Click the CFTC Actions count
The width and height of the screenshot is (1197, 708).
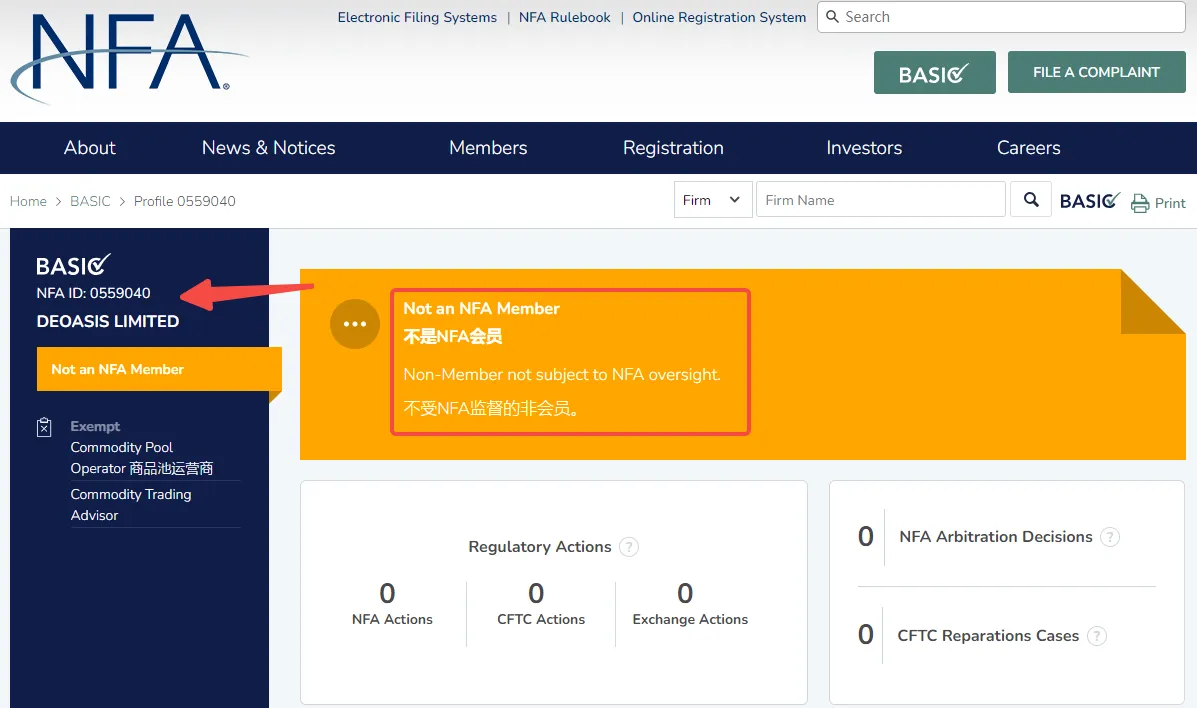click(537, 593)
